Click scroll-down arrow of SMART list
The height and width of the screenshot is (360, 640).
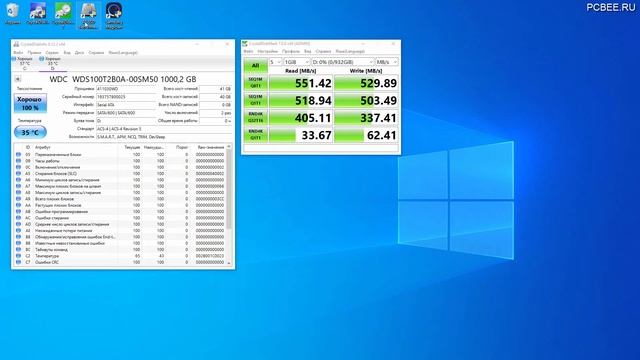coord(229,263)
